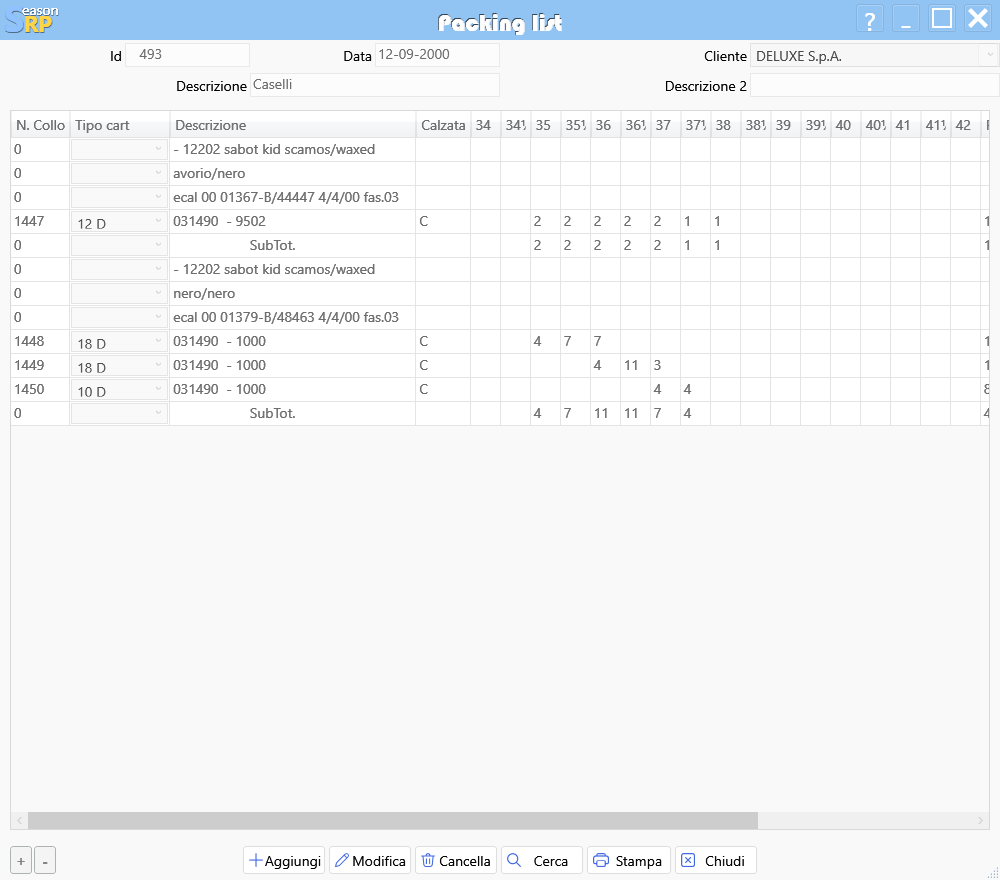Open help with the question mark icon
Screen dimensions: 1000x880
coord(869,20)
